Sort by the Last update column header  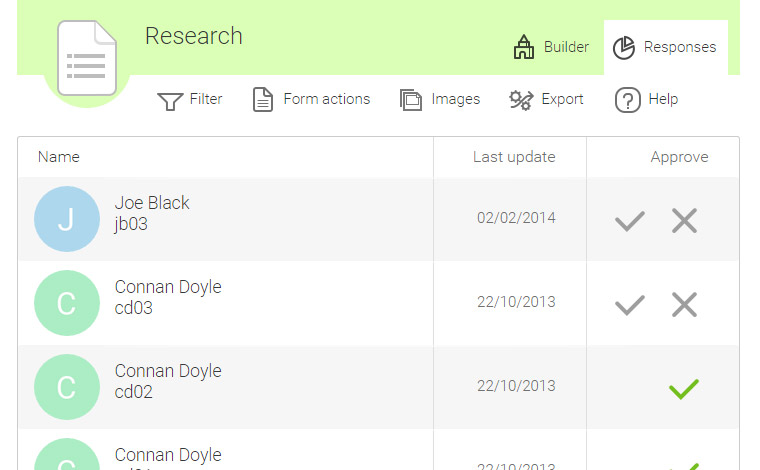[x=514, y=157]
